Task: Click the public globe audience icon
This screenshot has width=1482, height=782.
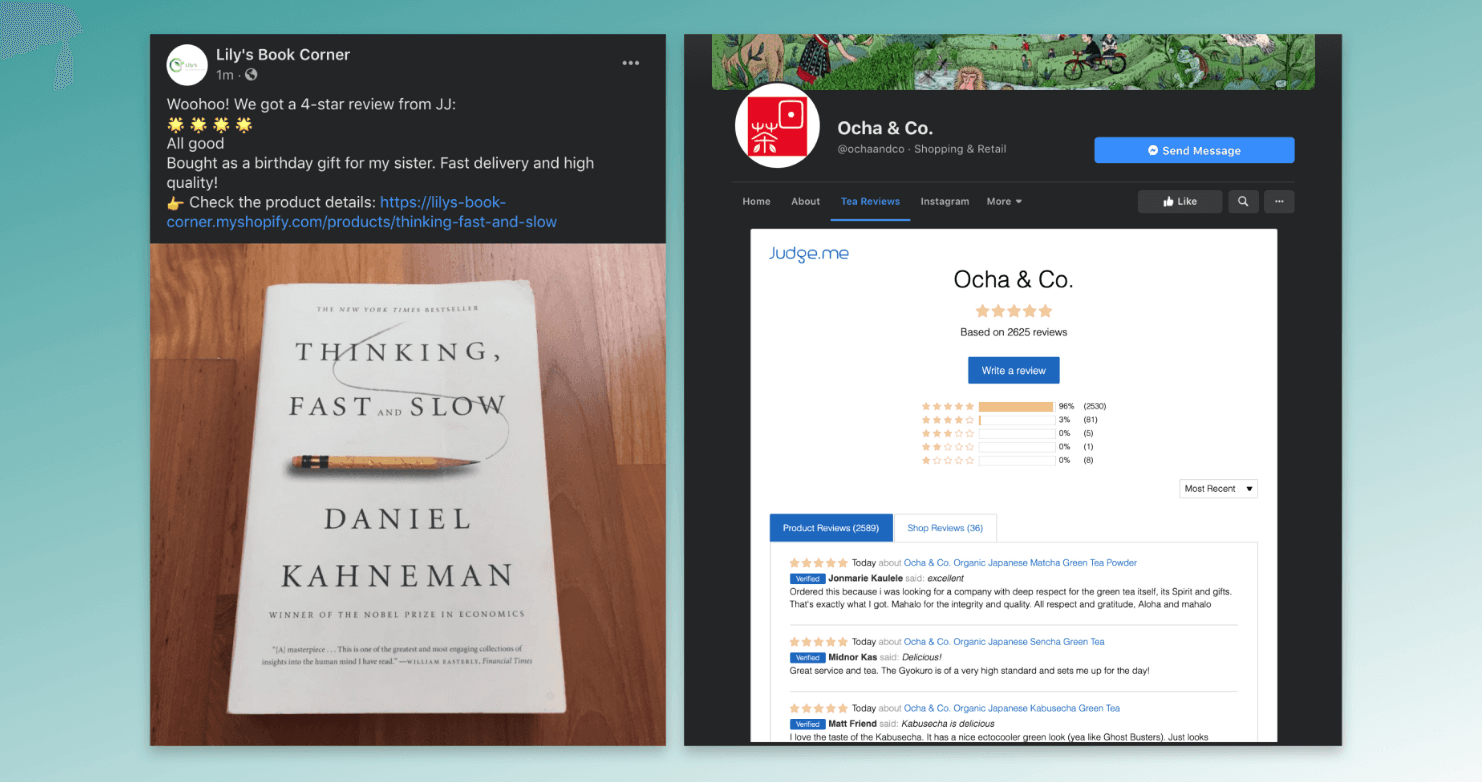Action: [x=251, y=75]
